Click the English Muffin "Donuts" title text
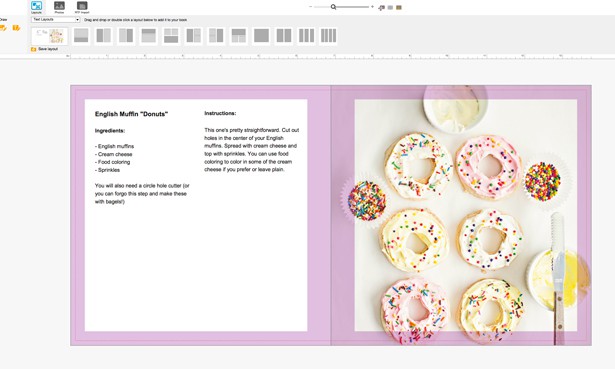 131,114
